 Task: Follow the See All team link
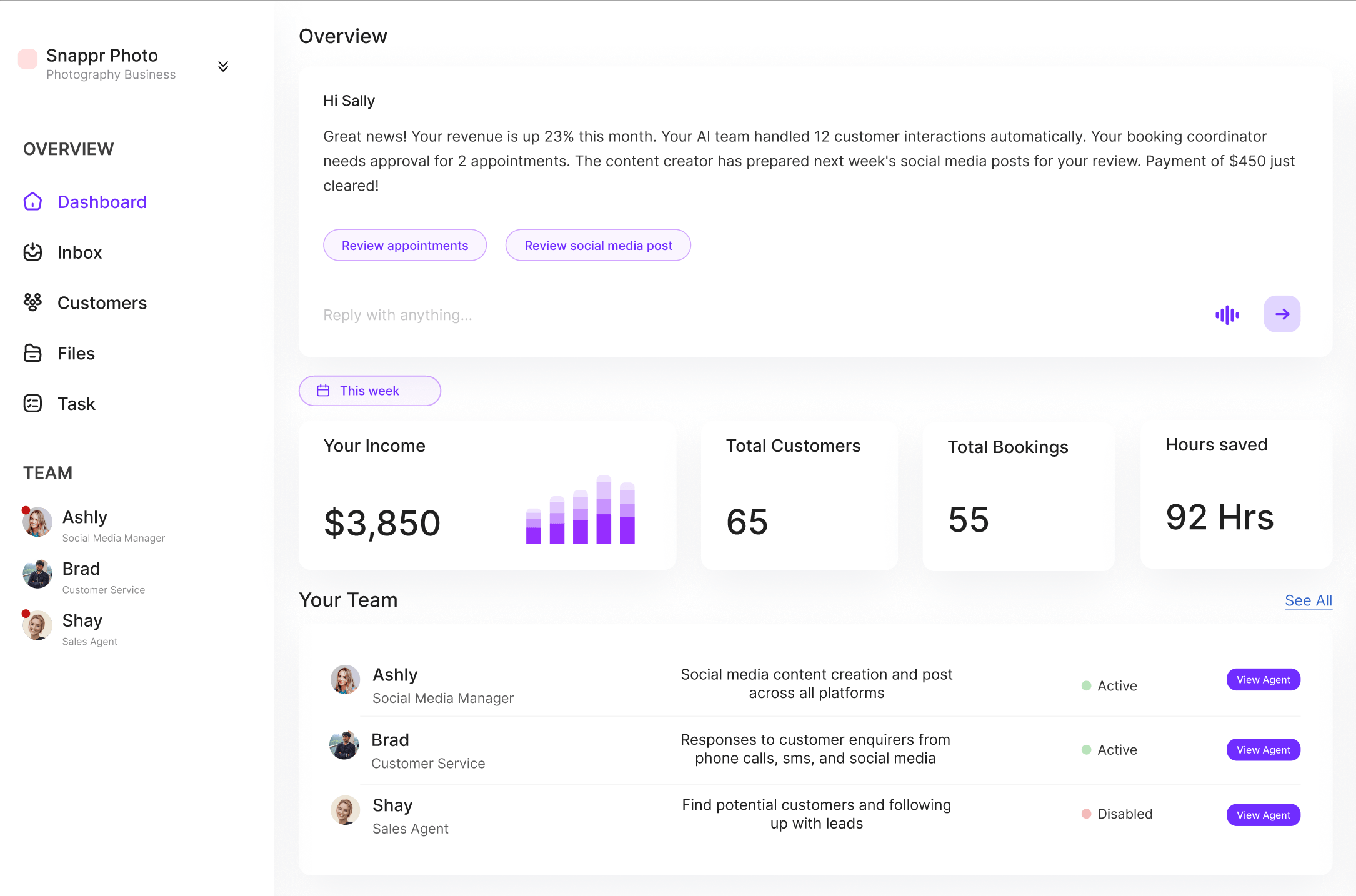pos(1308,600)
